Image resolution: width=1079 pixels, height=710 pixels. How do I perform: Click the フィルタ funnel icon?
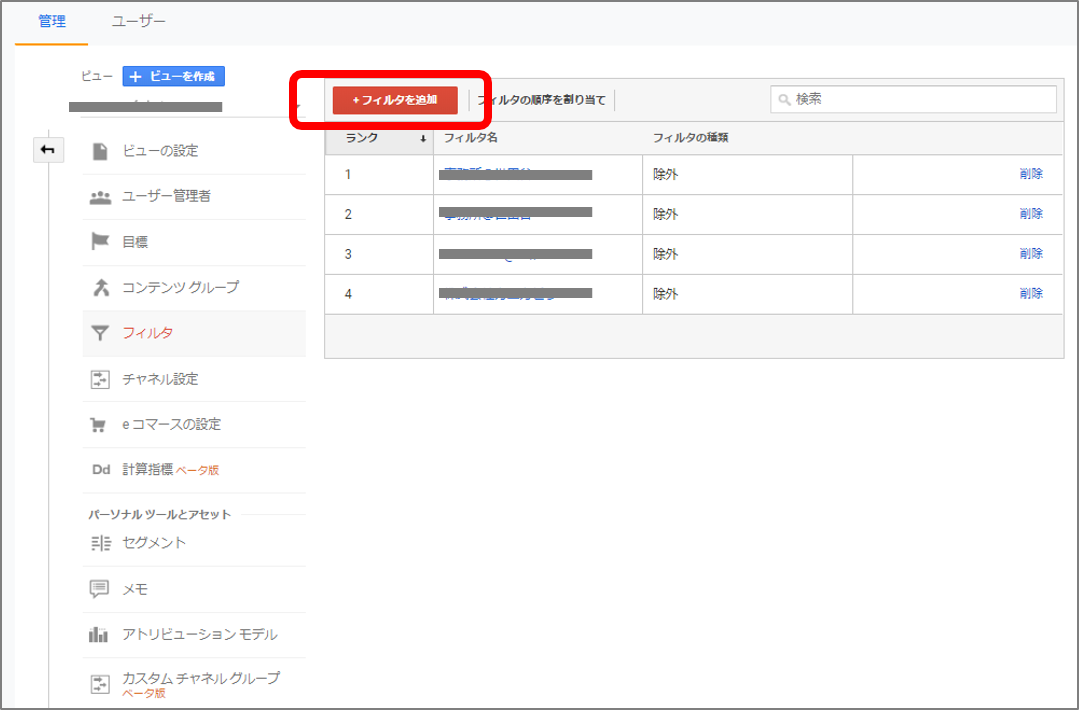click(99, 333)
